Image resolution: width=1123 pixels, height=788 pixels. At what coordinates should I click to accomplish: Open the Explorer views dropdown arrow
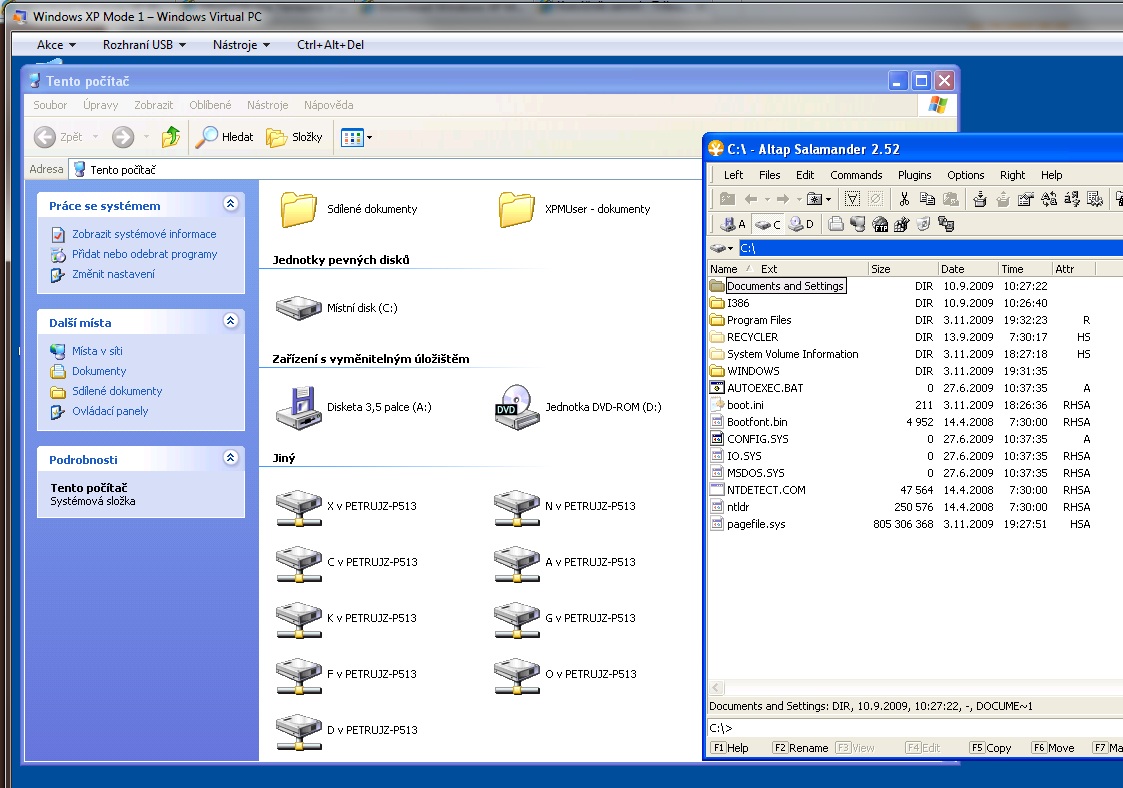click(370, 137)
